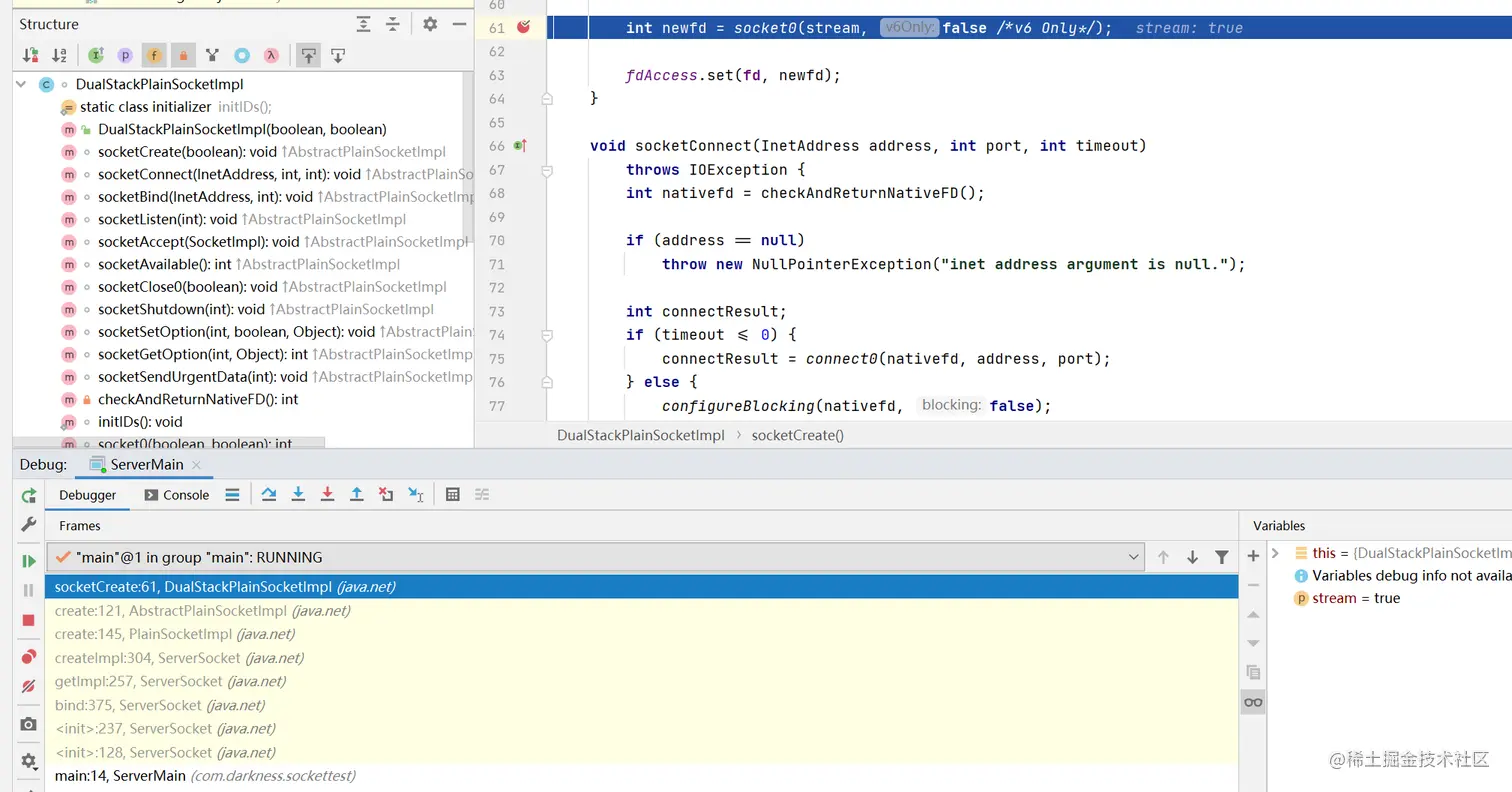Toggle Show Anonymous Classes filter
The width and height of the screenshot is (1512, 792).
point(241,56)
